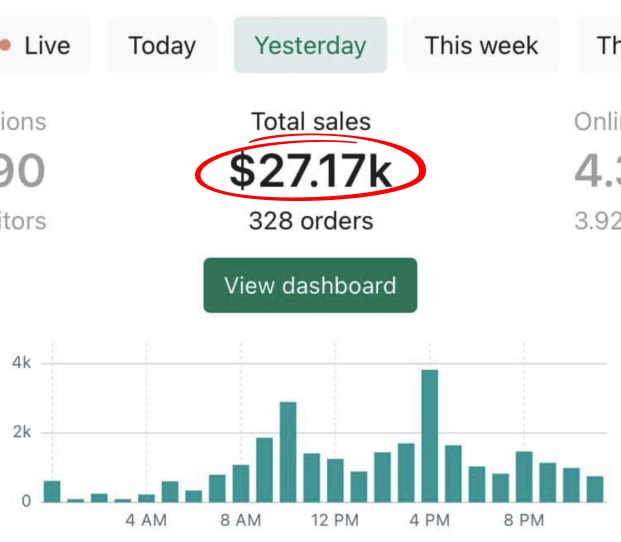Select the tallest chart bar near 4 PM
Viewport: 621px width, 542px height.
point(430,436)
